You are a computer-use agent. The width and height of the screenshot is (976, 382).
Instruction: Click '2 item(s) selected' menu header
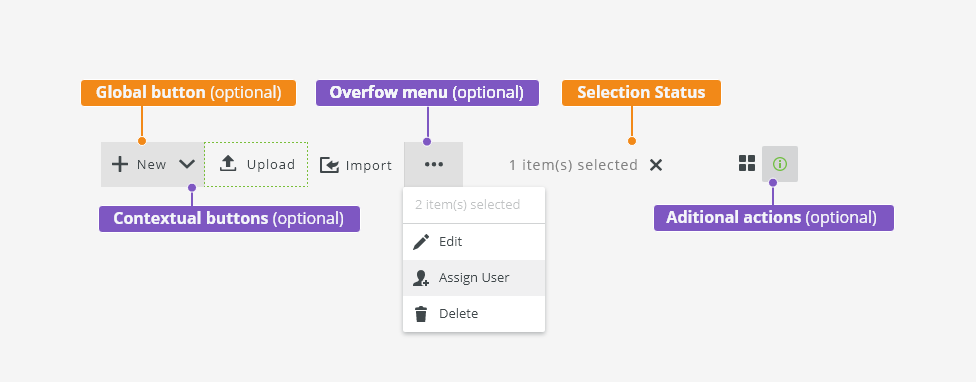click(x=467, y=205)
